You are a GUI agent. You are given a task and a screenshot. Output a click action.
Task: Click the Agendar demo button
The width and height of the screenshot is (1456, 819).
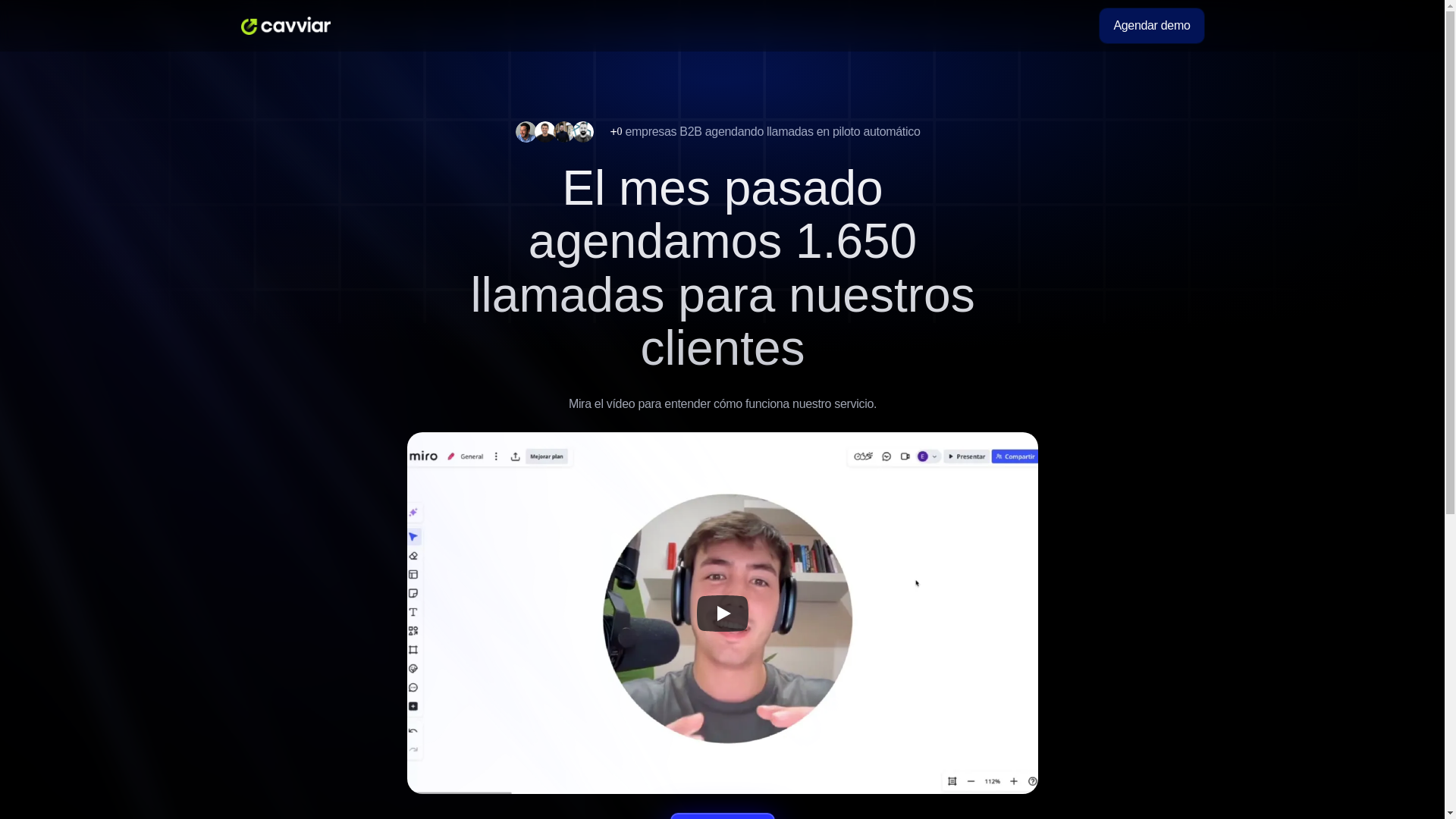pyautogui.click(x=1150, y=26)
